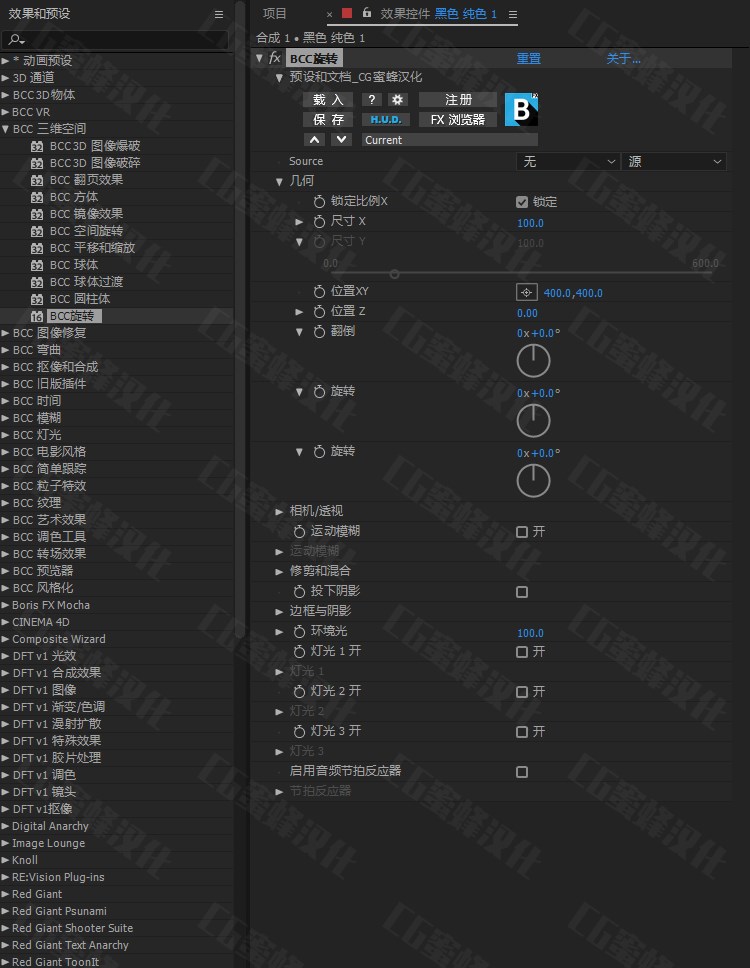Turn on 灯光 2 开 checkbox
The height and width of the screenshot is (968, 750).
522,692
